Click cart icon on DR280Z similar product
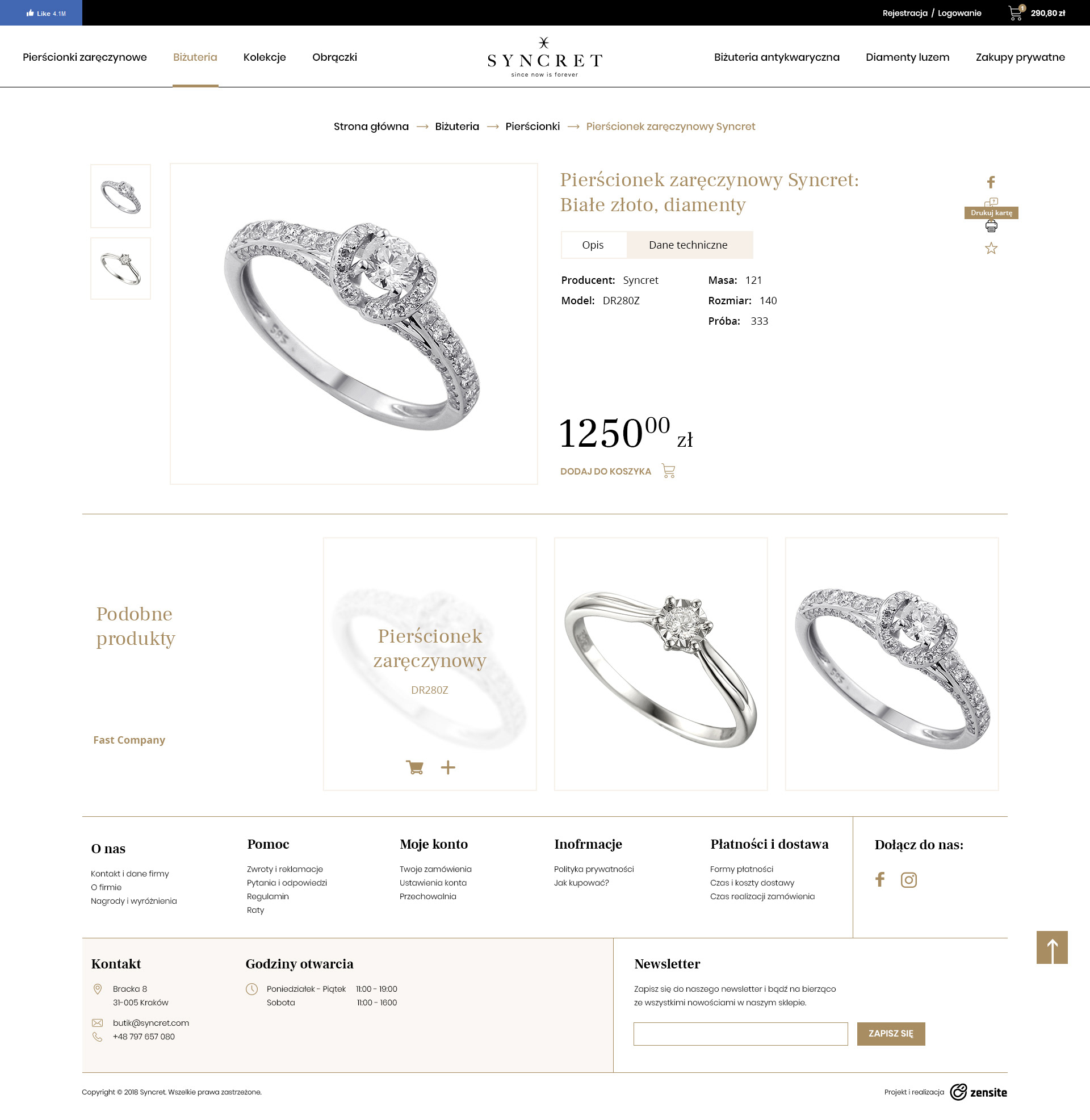1090x1120 pixels. tap(414, 767)
